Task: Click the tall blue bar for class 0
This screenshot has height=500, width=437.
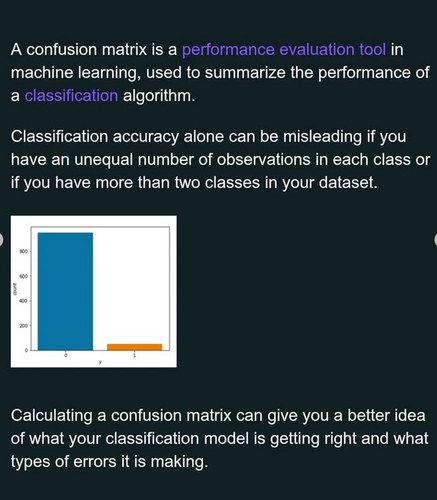Action: (x=65, y=291)
